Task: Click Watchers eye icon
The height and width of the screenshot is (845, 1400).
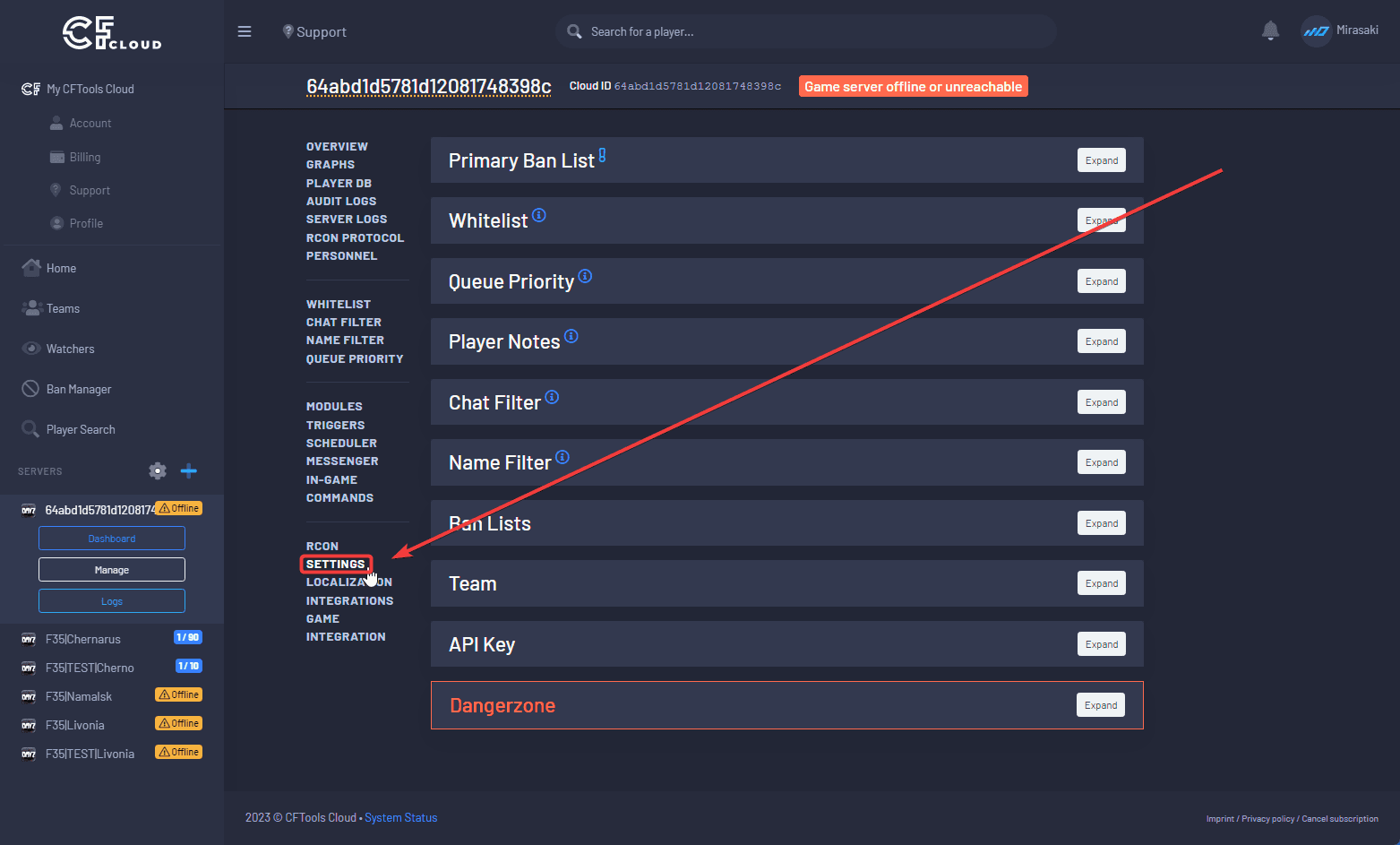Action: click(31, 348)
